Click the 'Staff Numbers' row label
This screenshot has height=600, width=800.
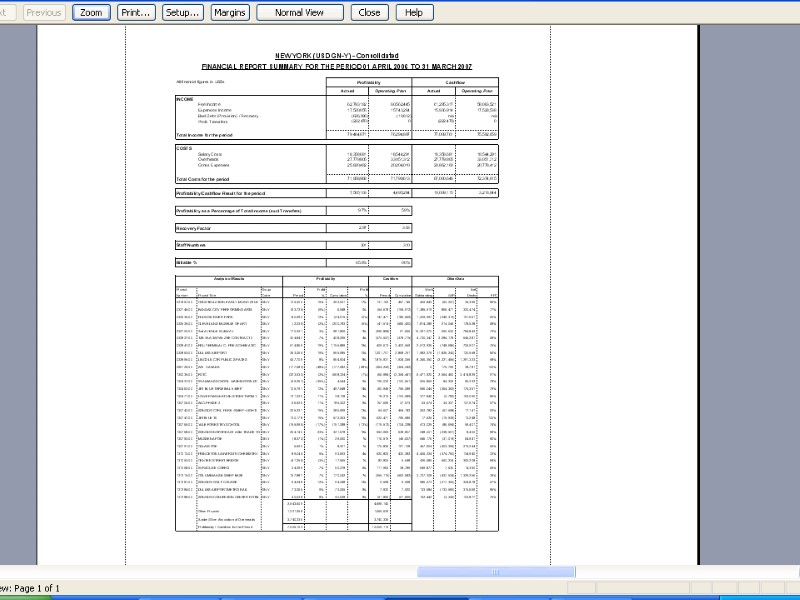click(191, 245)
